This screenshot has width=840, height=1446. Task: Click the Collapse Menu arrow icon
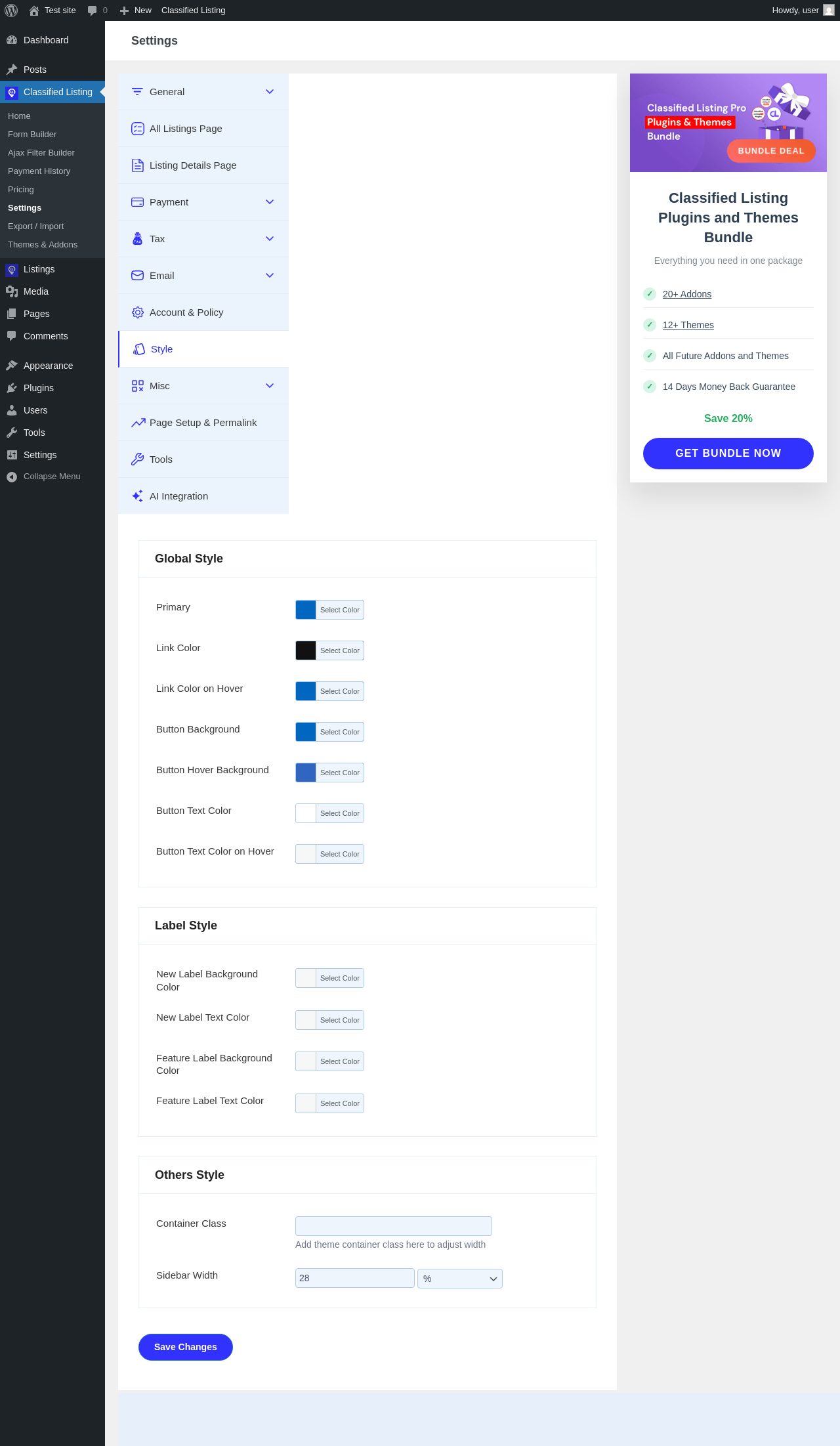click(12, 477)
